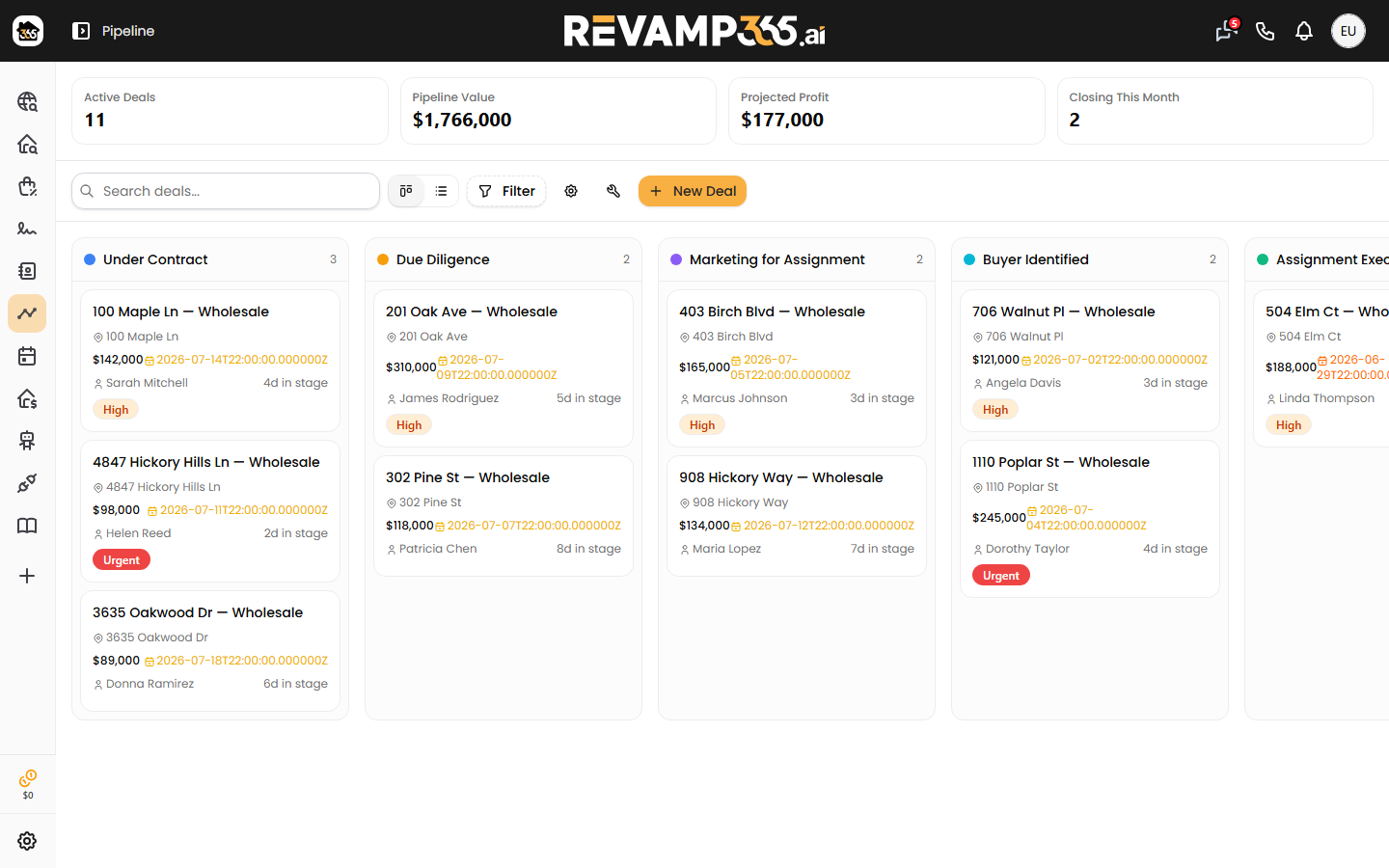Click the Pipeline Value summary card
Screen dimensions: 1389x868
(x=558, y=111)
